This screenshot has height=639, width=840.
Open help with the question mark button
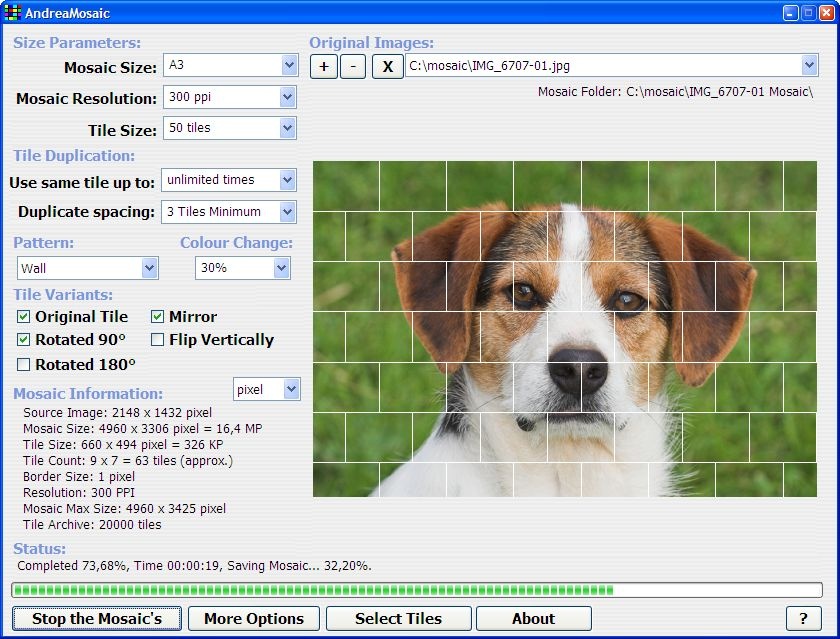pos(803,618)
